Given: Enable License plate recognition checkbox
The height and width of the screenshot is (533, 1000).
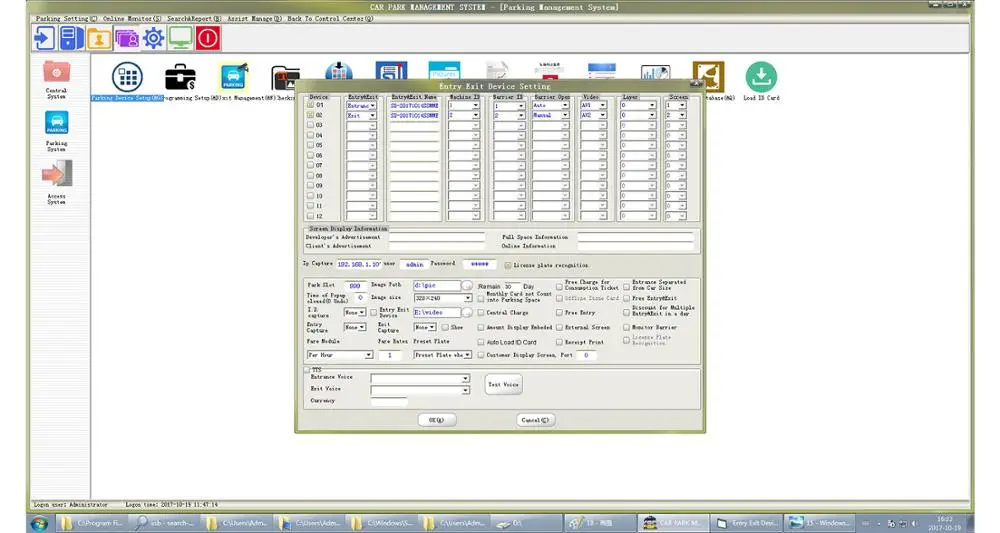Looking at the screenshot, I should [x=508, y=265].
